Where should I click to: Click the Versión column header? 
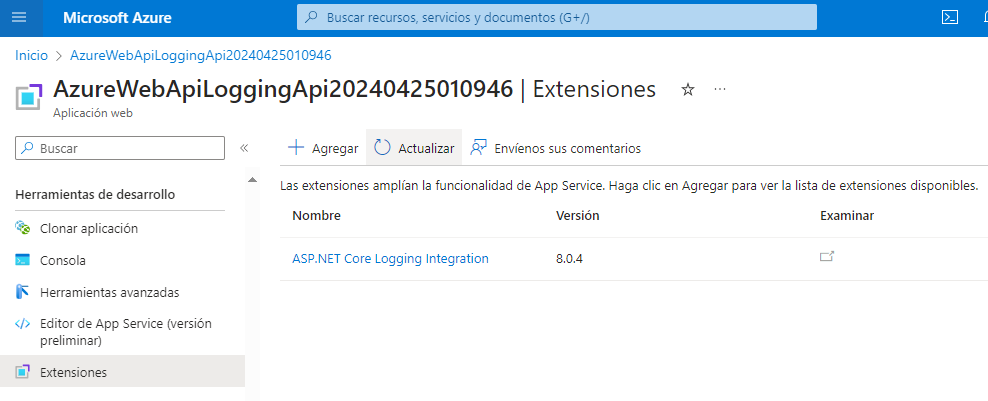(578, 216)
